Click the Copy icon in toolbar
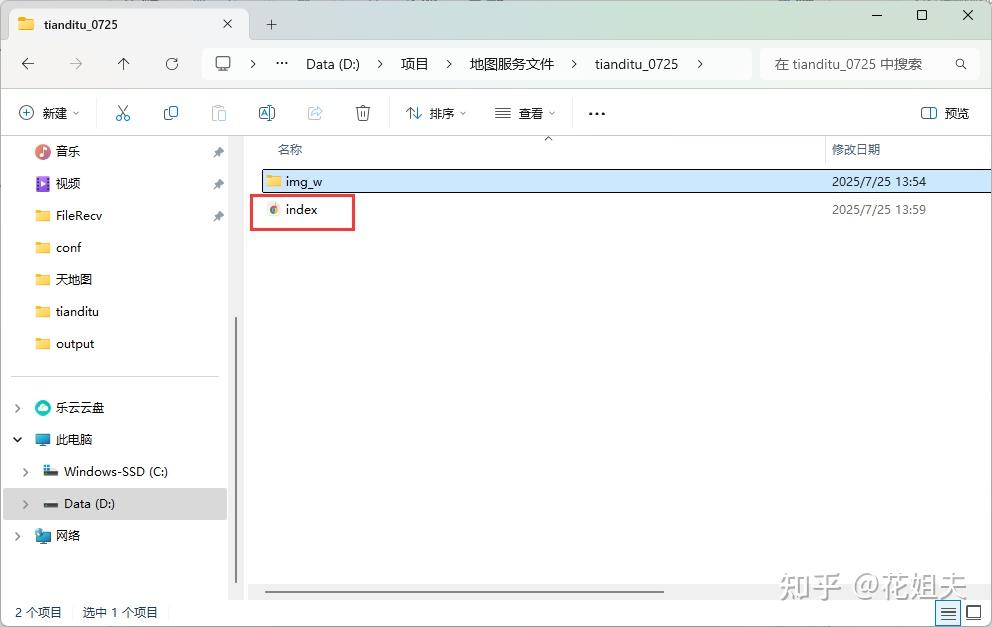Image resolution: width=992 pixels, height=627 pixels. tap(171, 113)
